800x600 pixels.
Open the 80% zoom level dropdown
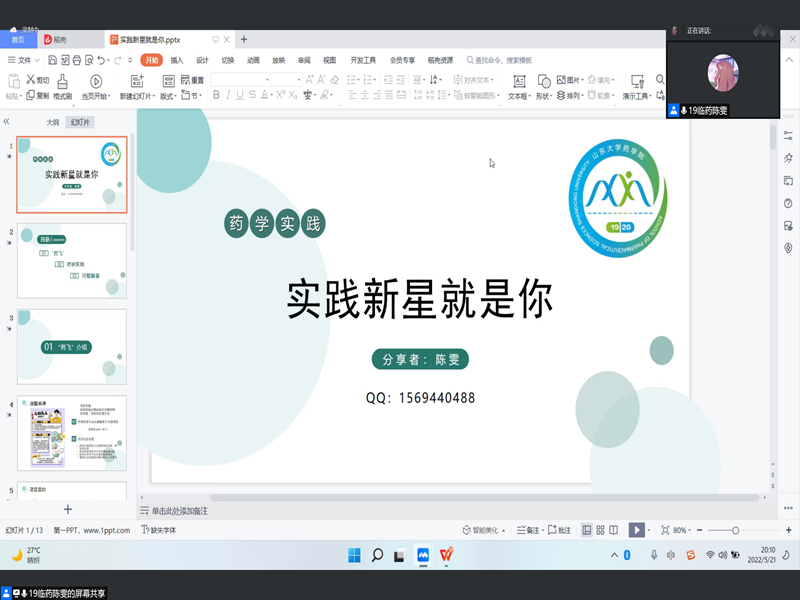[x=681, y=530]
